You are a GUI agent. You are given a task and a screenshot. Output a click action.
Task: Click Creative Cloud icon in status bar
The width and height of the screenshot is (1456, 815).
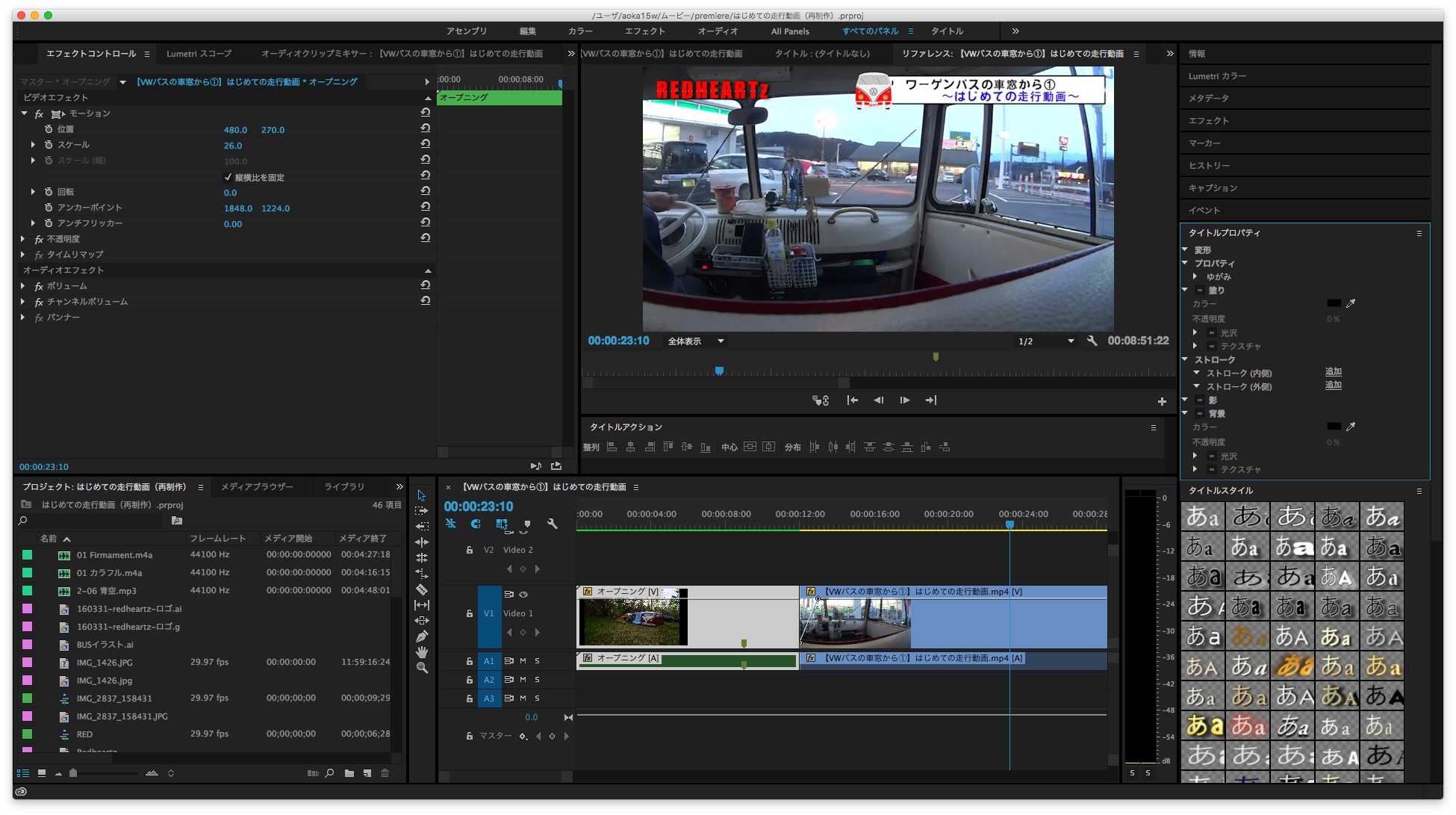(21, 792)
